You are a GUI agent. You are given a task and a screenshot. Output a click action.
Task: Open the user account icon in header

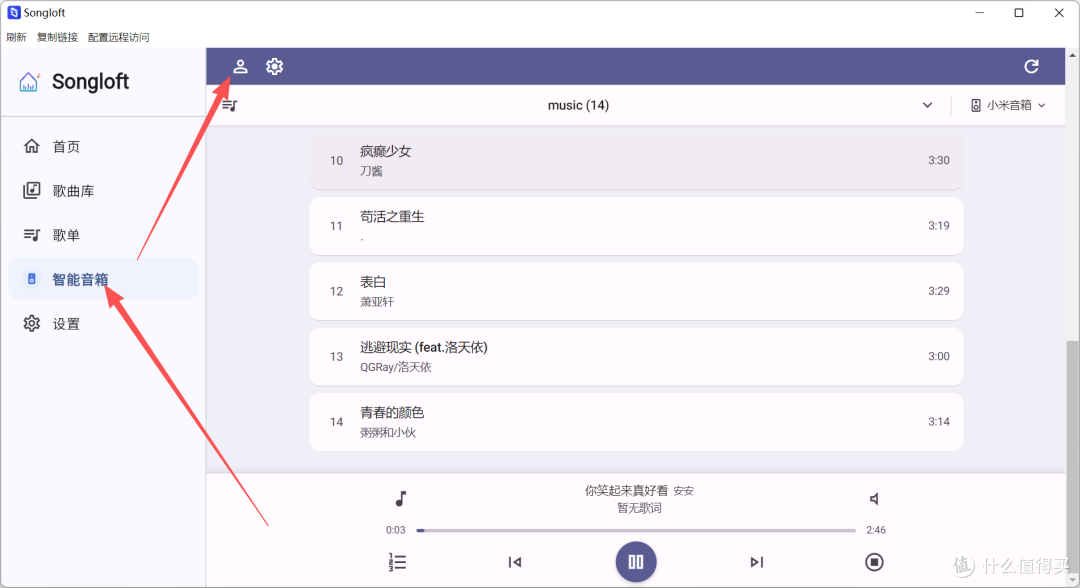click(x=240, y=66)
